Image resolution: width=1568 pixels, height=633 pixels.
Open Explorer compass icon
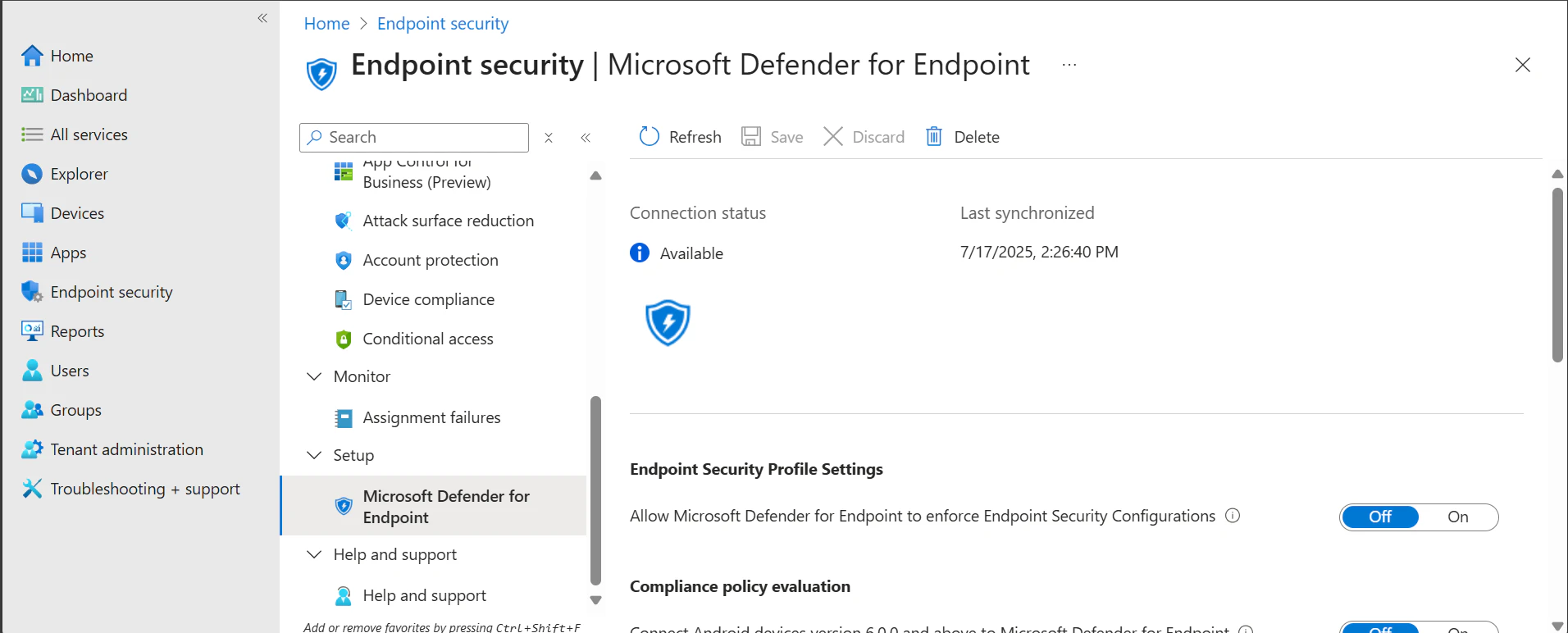coord(32,174)
